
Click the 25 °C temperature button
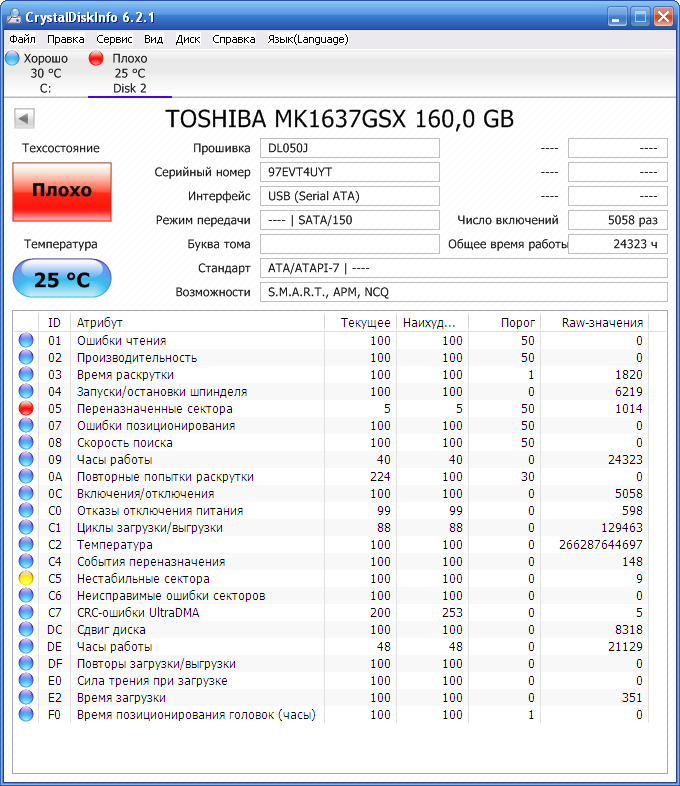click(x=62, y=278)
